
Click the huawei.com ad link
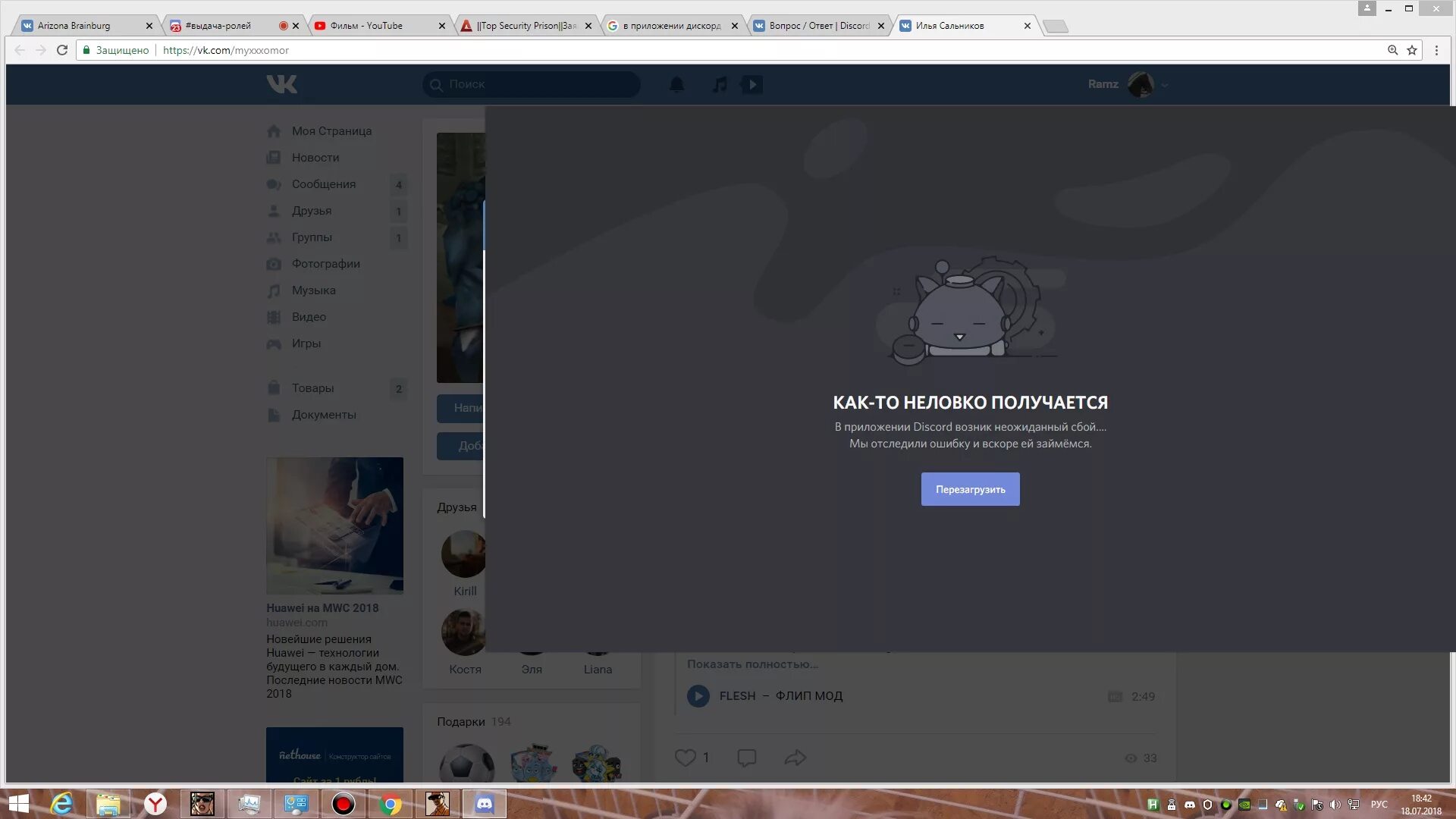pos(297,622)
